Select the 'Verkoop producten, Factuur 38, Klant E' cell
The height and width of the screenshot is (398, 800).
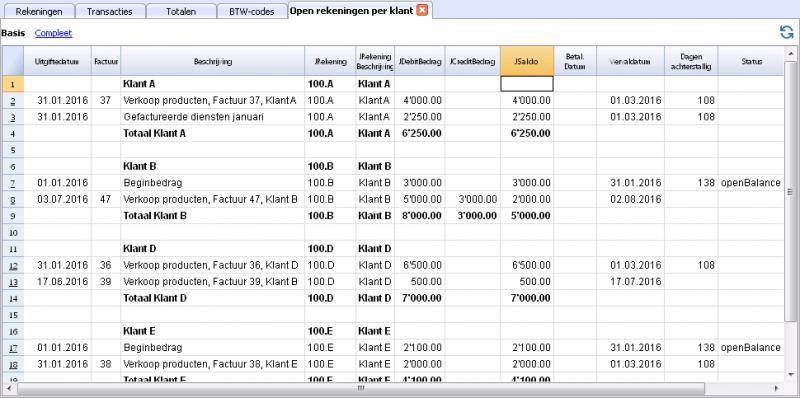213,364
